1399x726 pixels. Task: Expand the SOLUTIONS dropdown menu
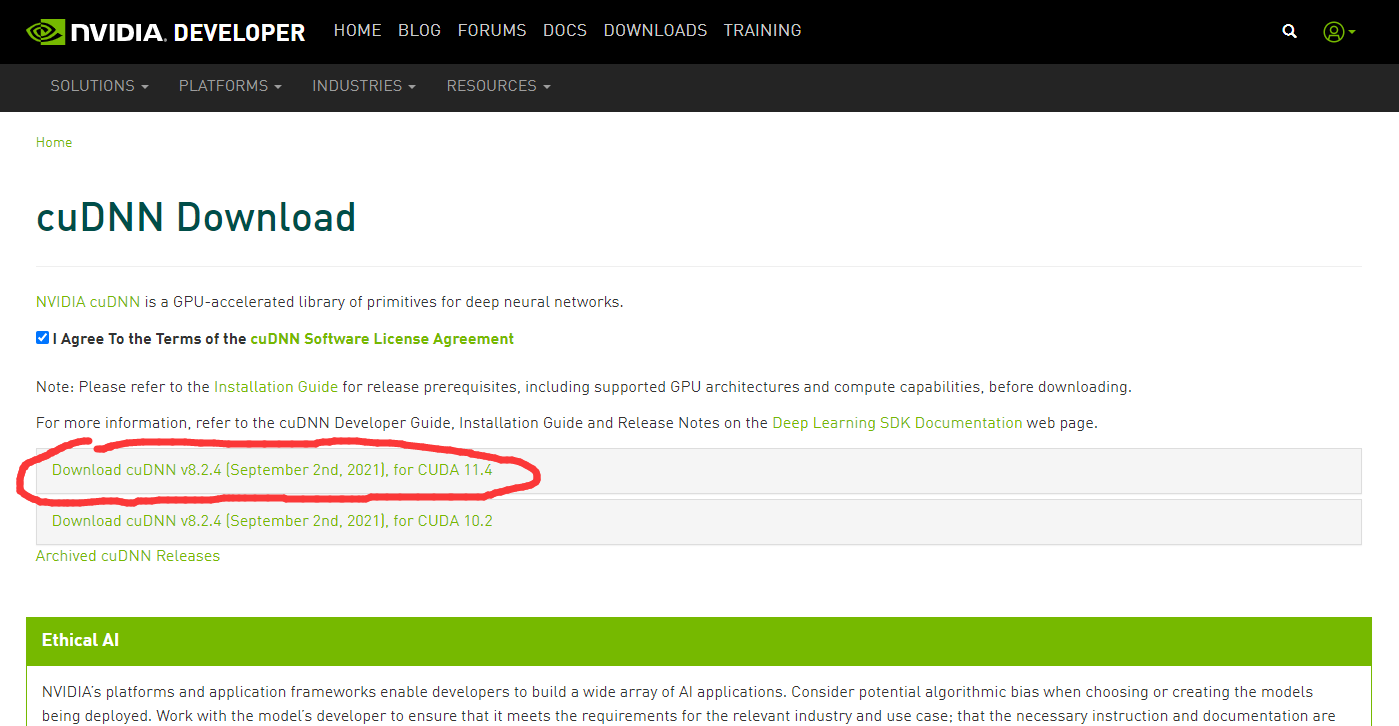click(99, 86)
